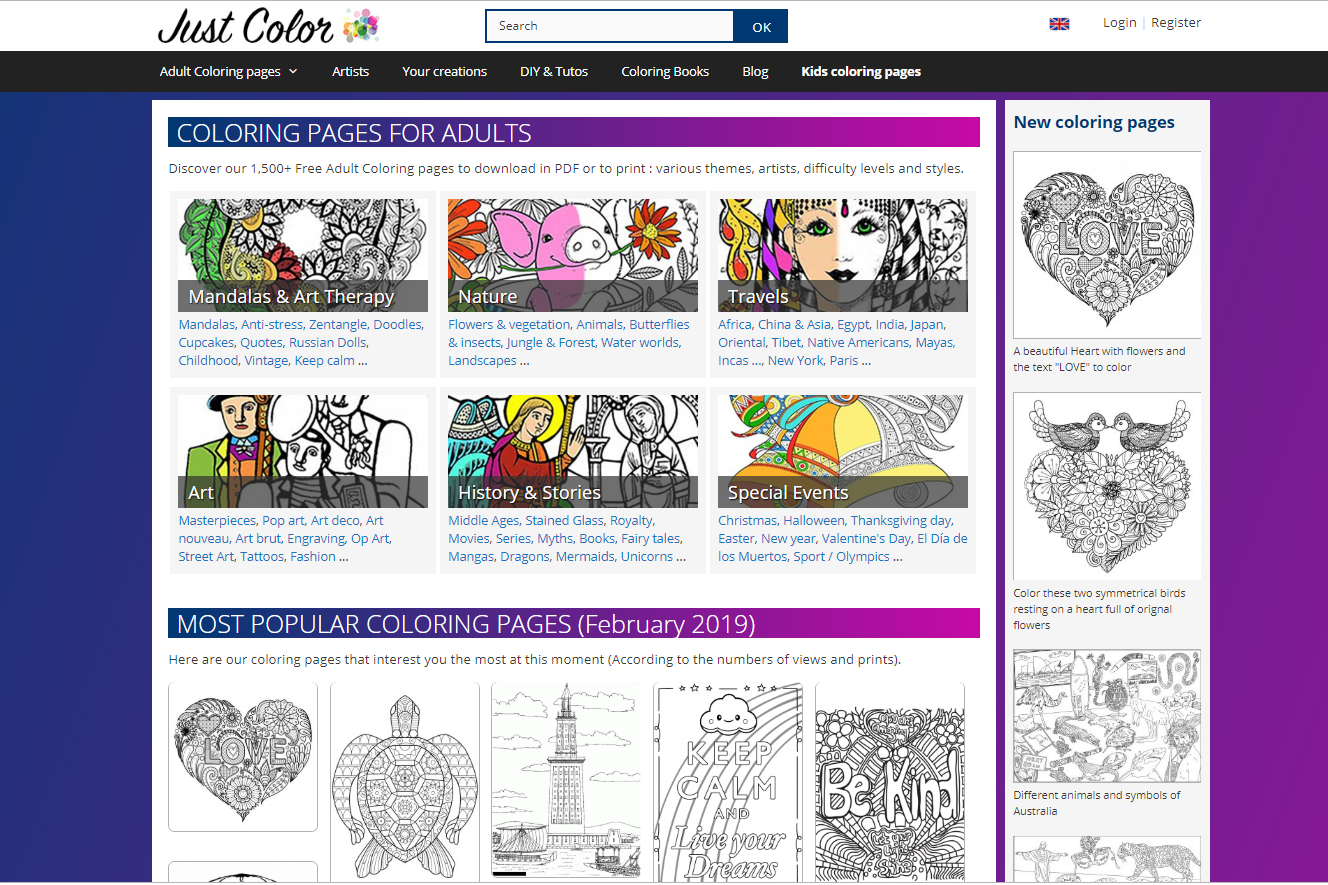
Task: Click the Native Americans link
Action: (x=858, y=342)
